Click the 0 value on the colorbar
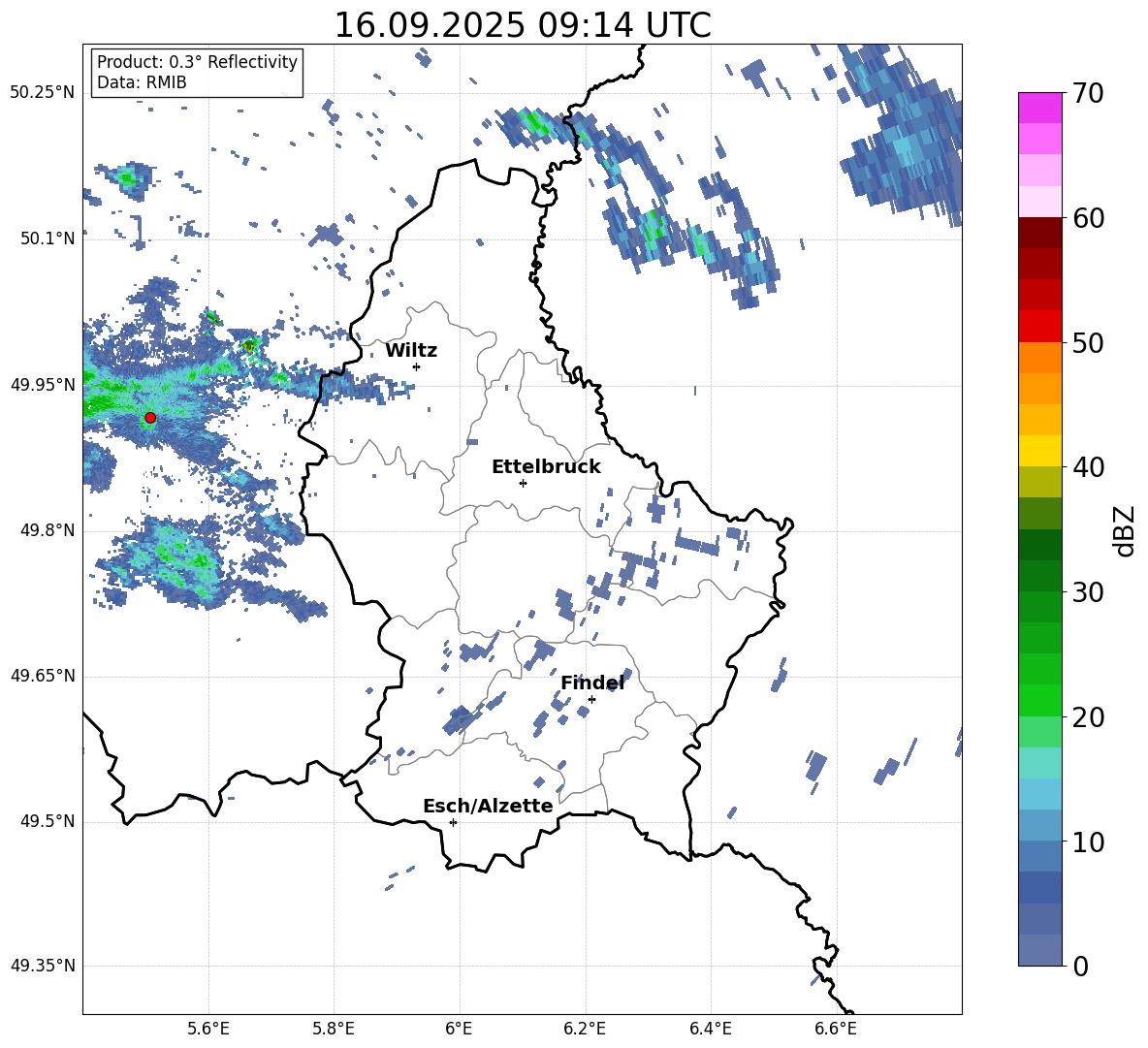This screenshot has height=1048, width=1148. pyautogui.click(x=1081, y=966)
